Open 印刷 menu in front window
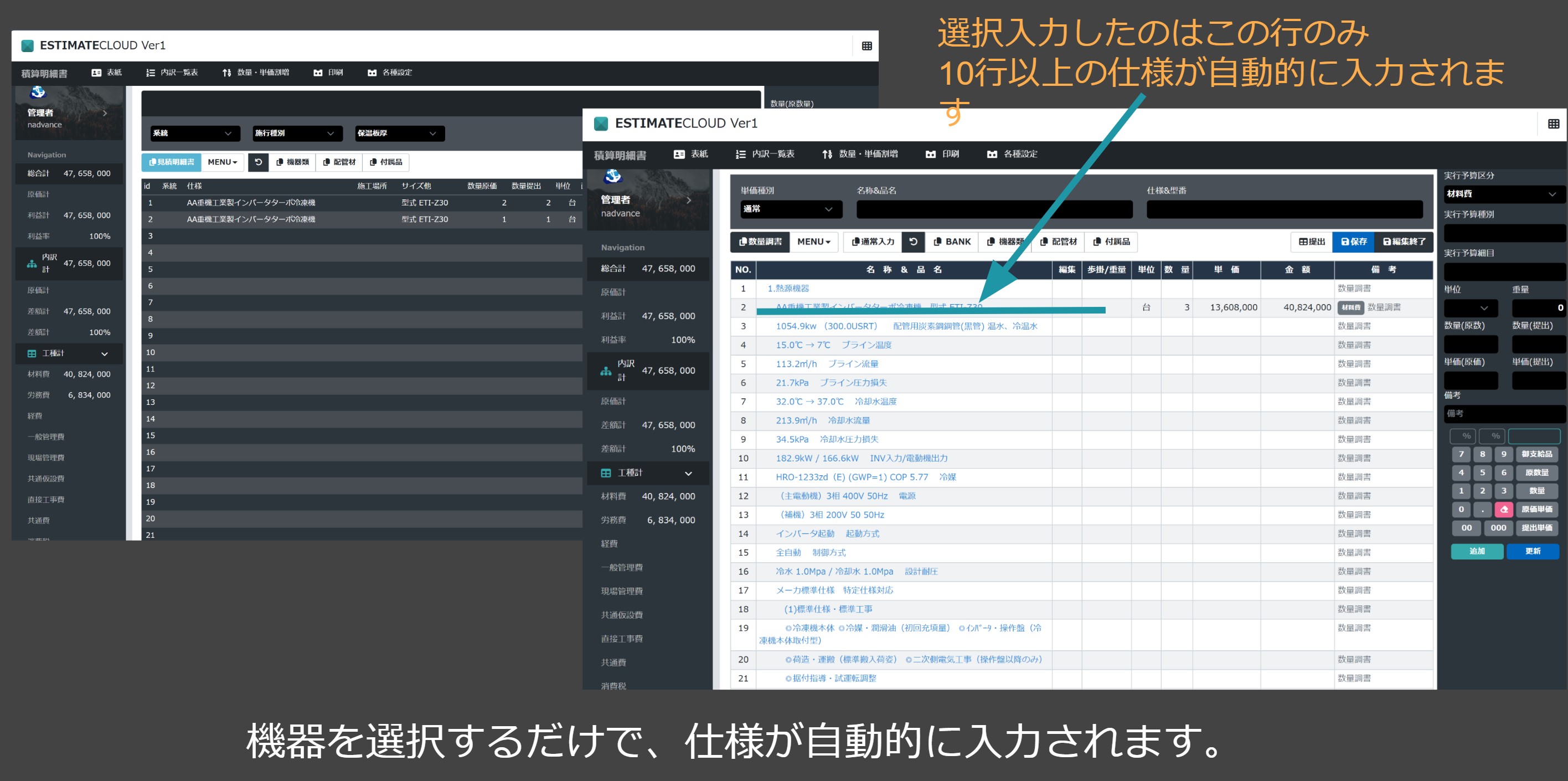 pos(942,154)
